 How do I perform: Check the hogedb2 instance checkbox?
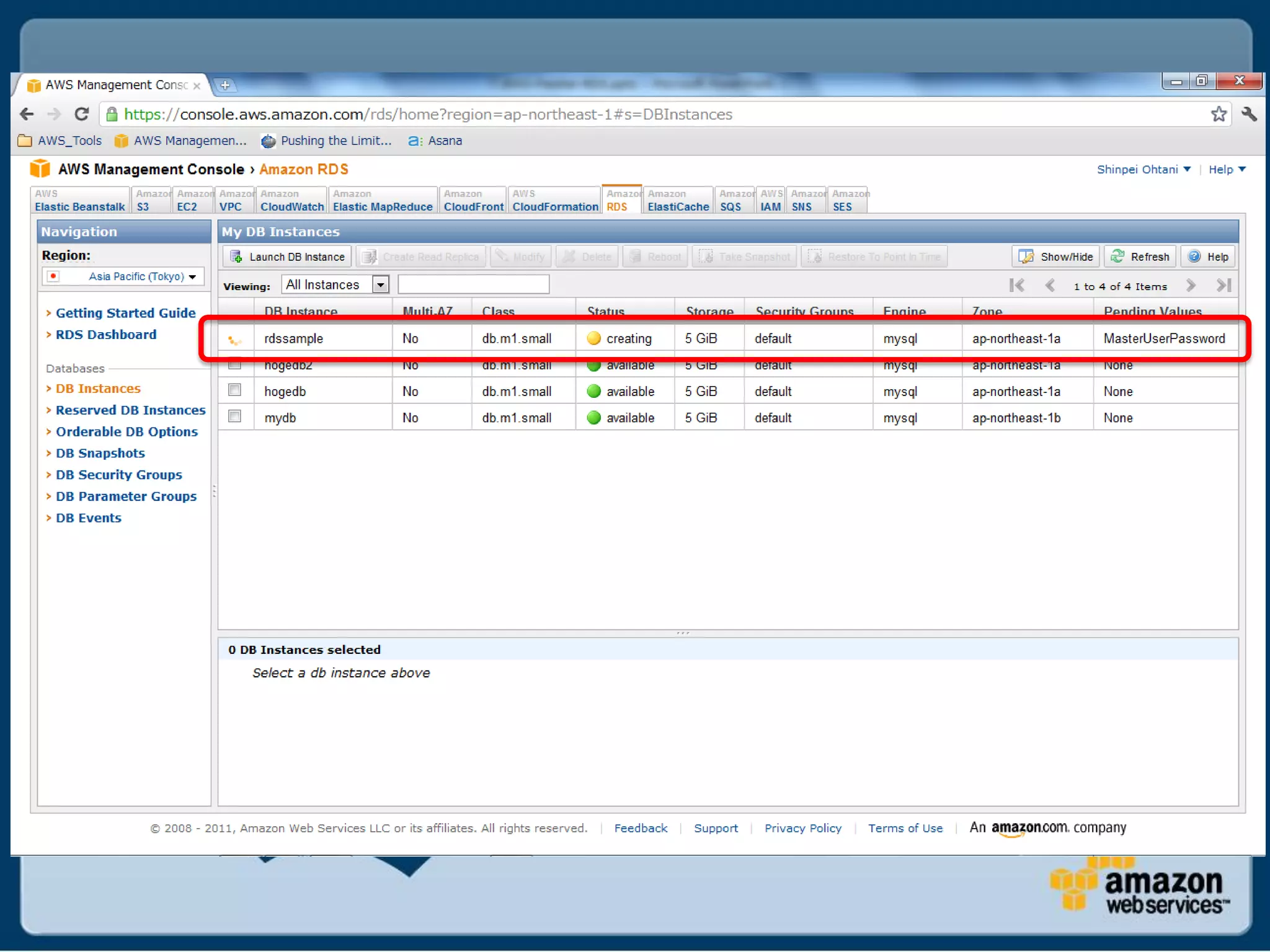(x=234, y=365)
